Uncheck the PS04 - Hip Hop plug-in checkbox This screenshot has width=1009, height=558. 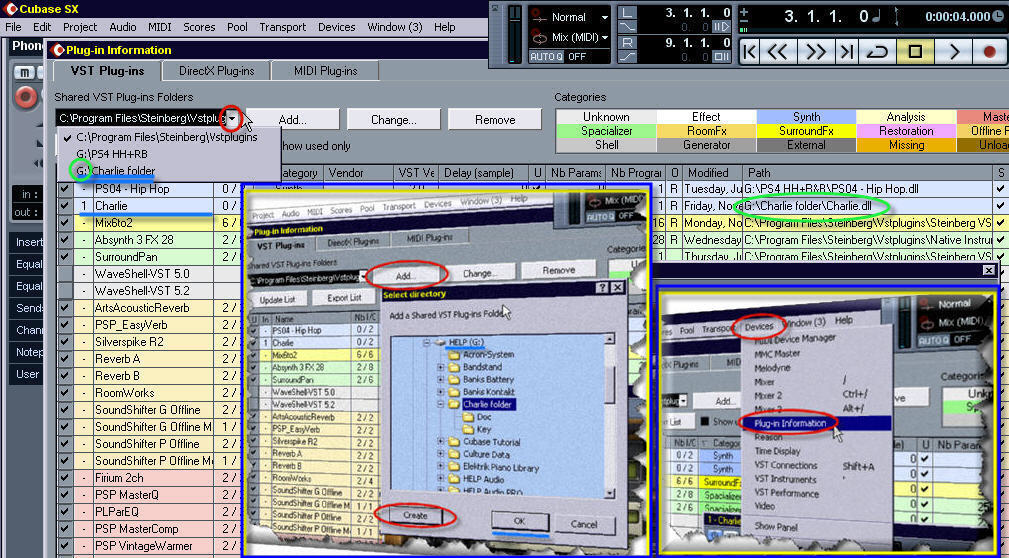64,190
